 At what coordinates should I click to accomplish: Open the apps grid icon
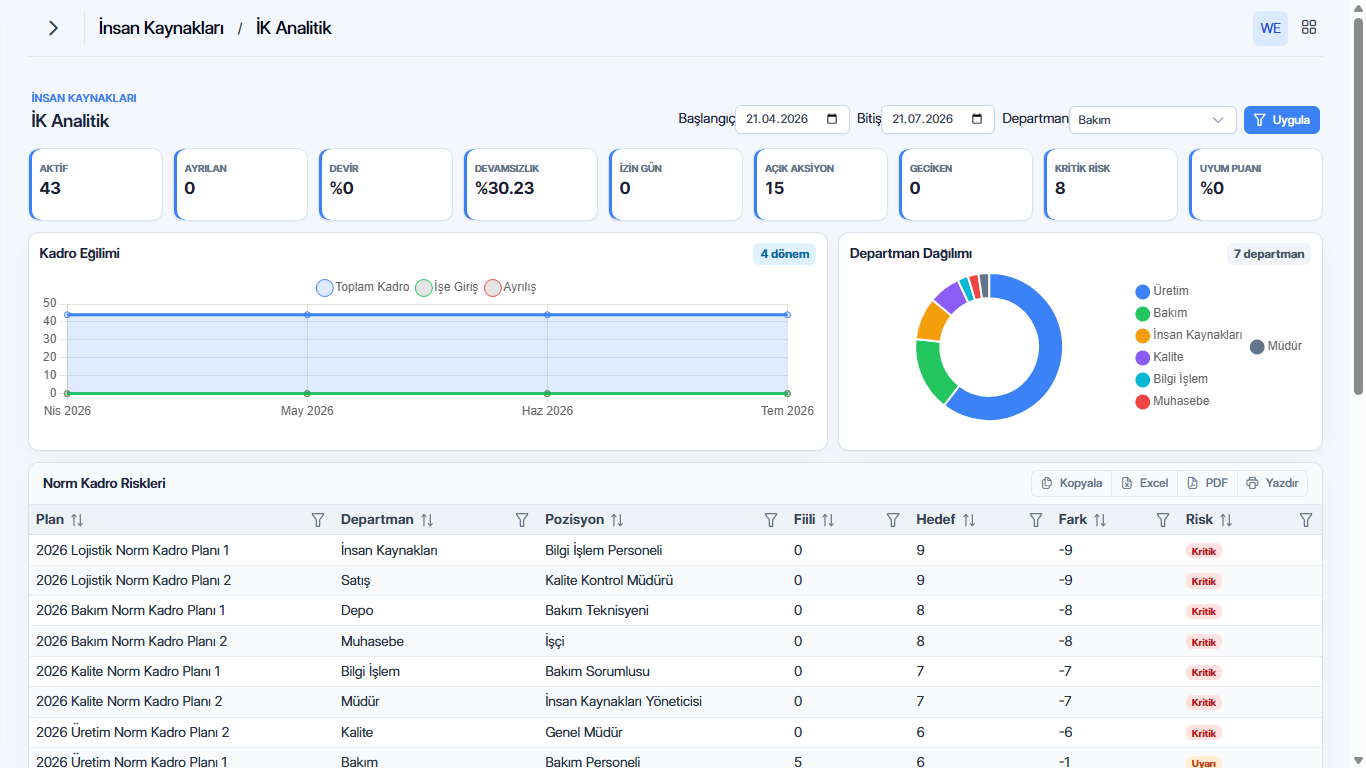pyautogui.click(x=1309, y=28)
